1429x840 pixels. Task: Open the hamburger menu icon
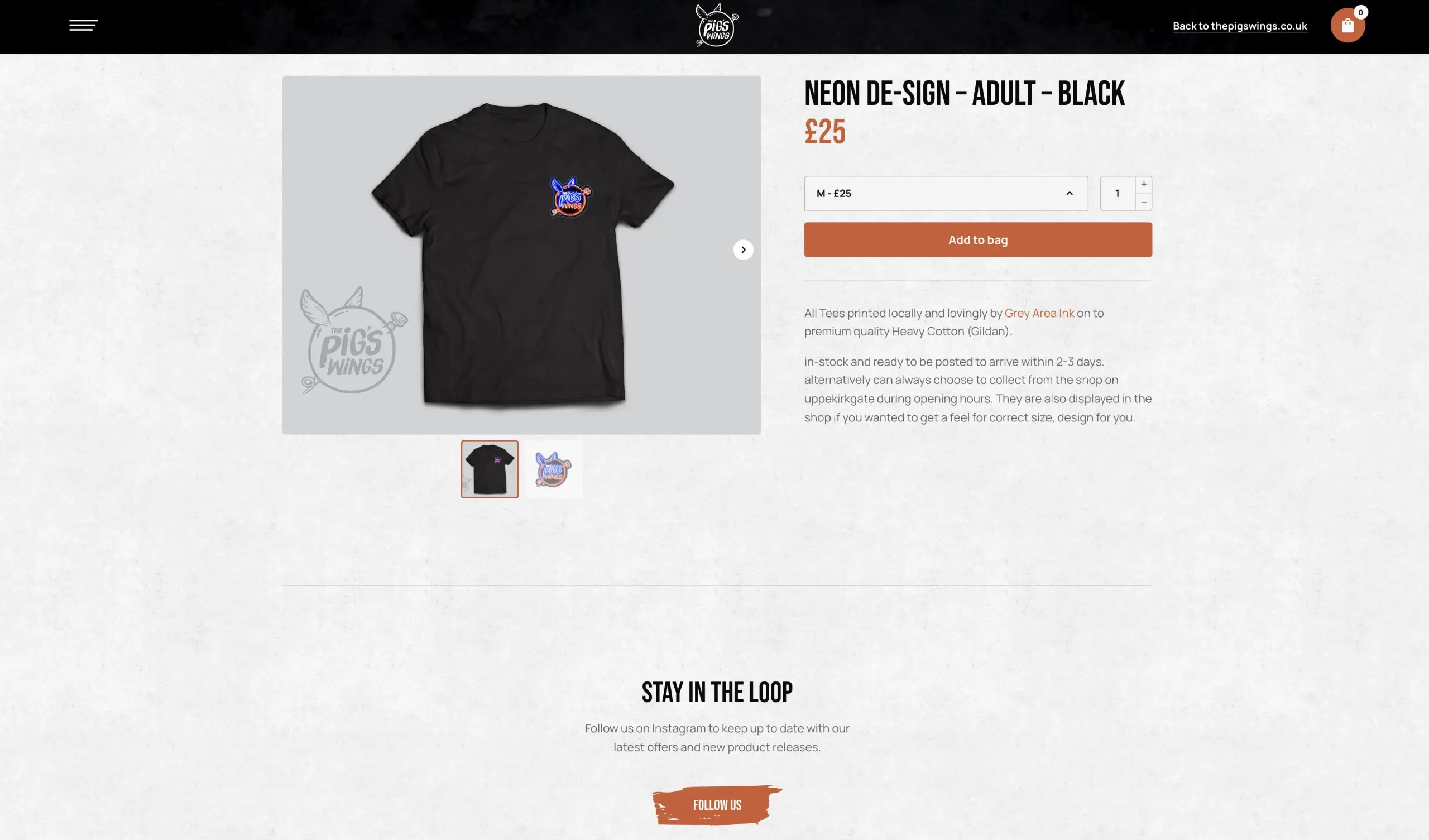coord(83,25)
